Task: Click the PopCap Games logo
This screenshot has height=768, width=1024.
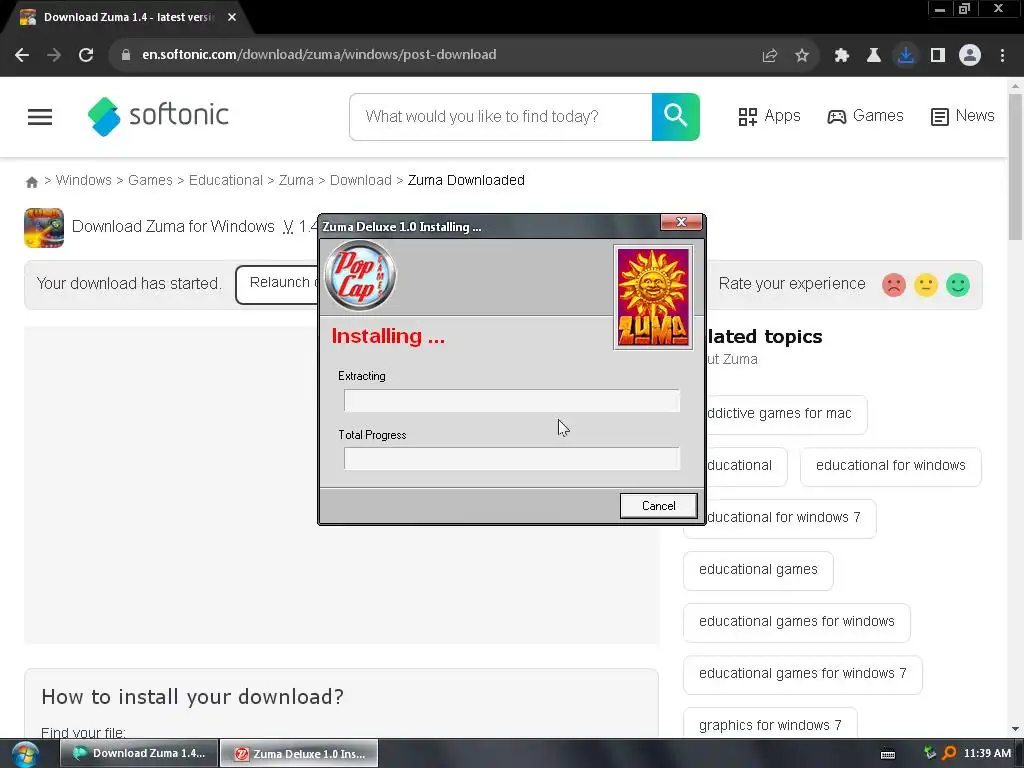Action: [x=360, y=276]
